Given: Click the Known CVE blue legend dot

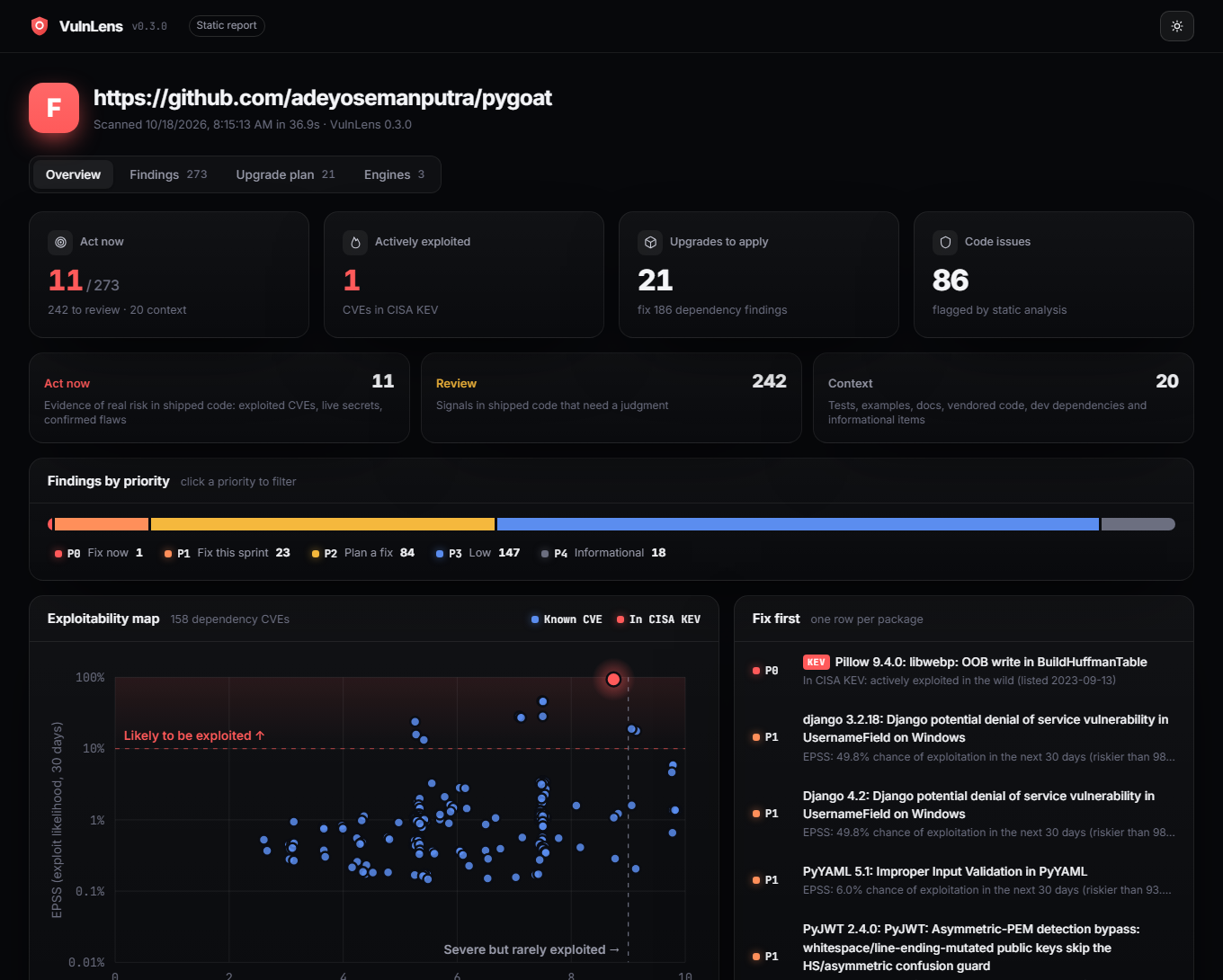Looking at the screenshot, I should (535, 619).
